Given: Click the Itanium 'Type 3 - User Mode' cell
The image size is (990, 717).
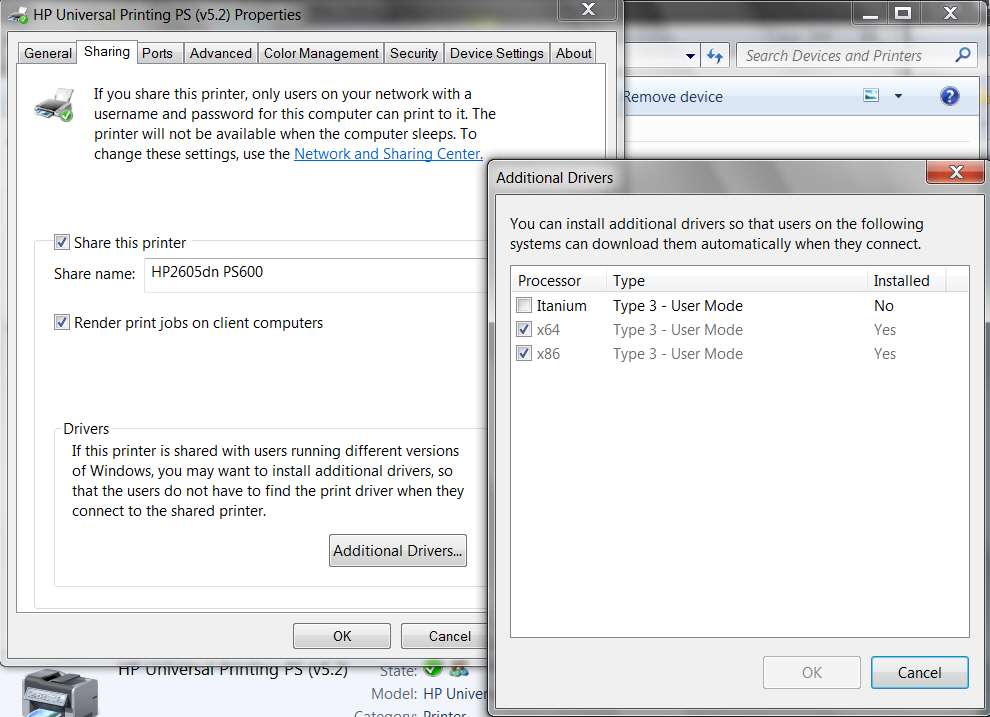Looking at the screenshot, I should pyautogui.click(x=677, y=306).
